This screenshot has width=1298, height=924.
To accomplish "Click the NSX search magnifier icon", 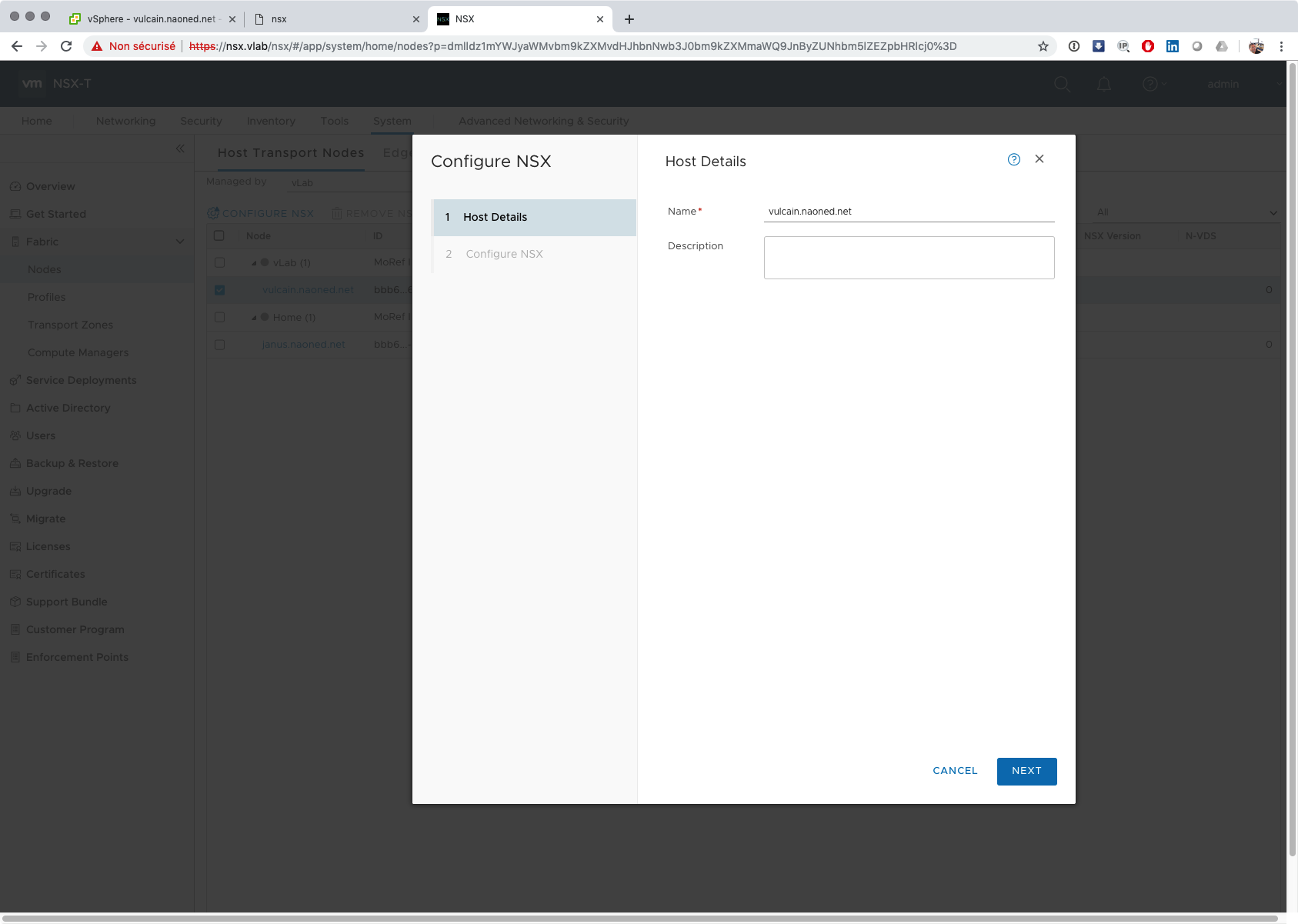I will pos(1062,84).
